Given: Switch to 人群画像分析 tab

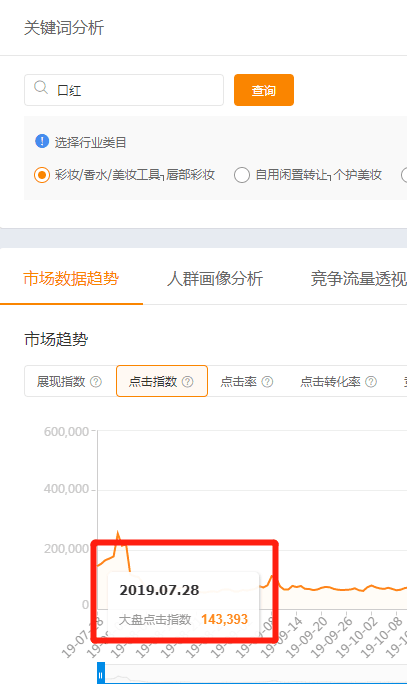Looking at the screenshot, I should [215, 278].
